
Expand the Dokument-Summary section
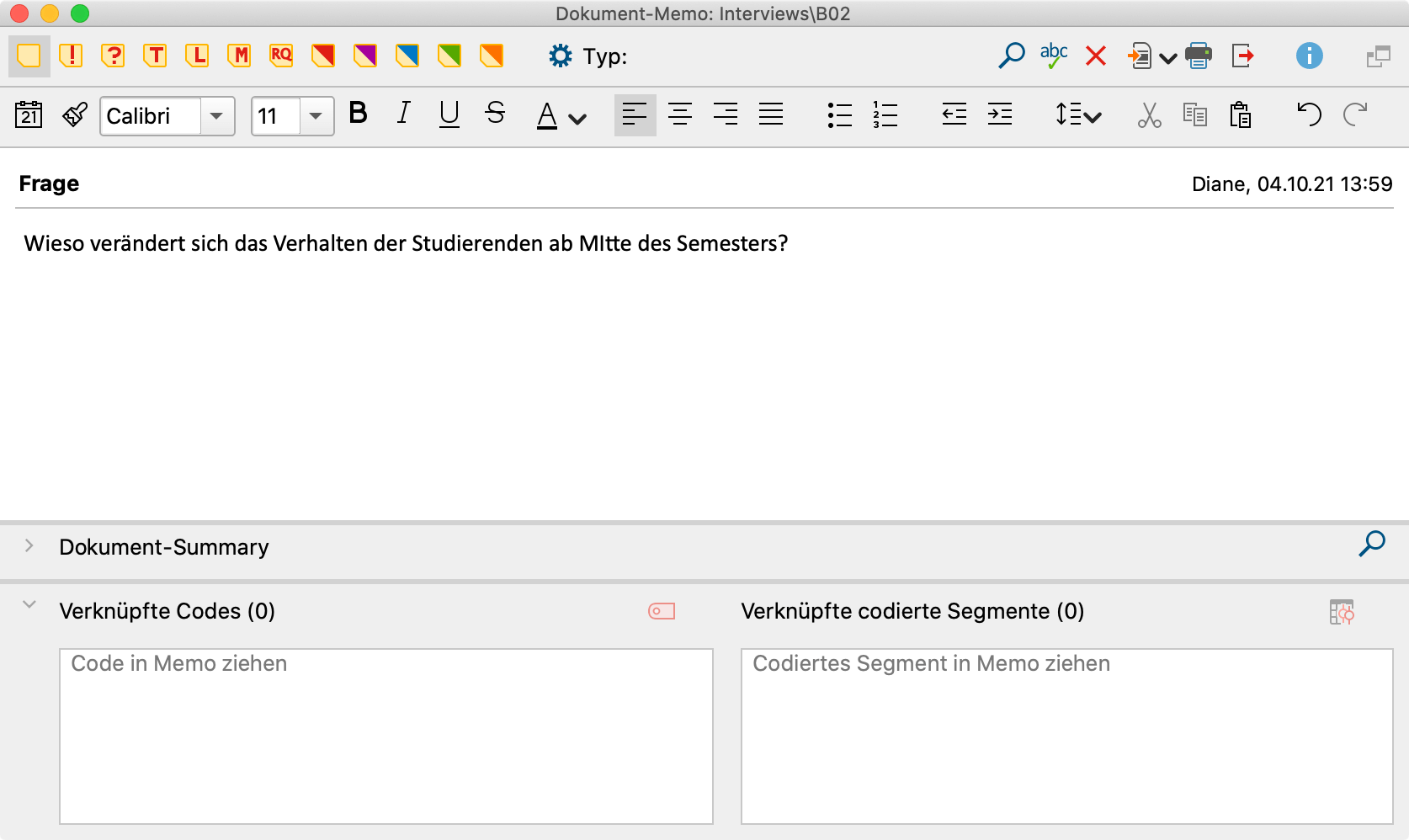[x=29, y=545]
